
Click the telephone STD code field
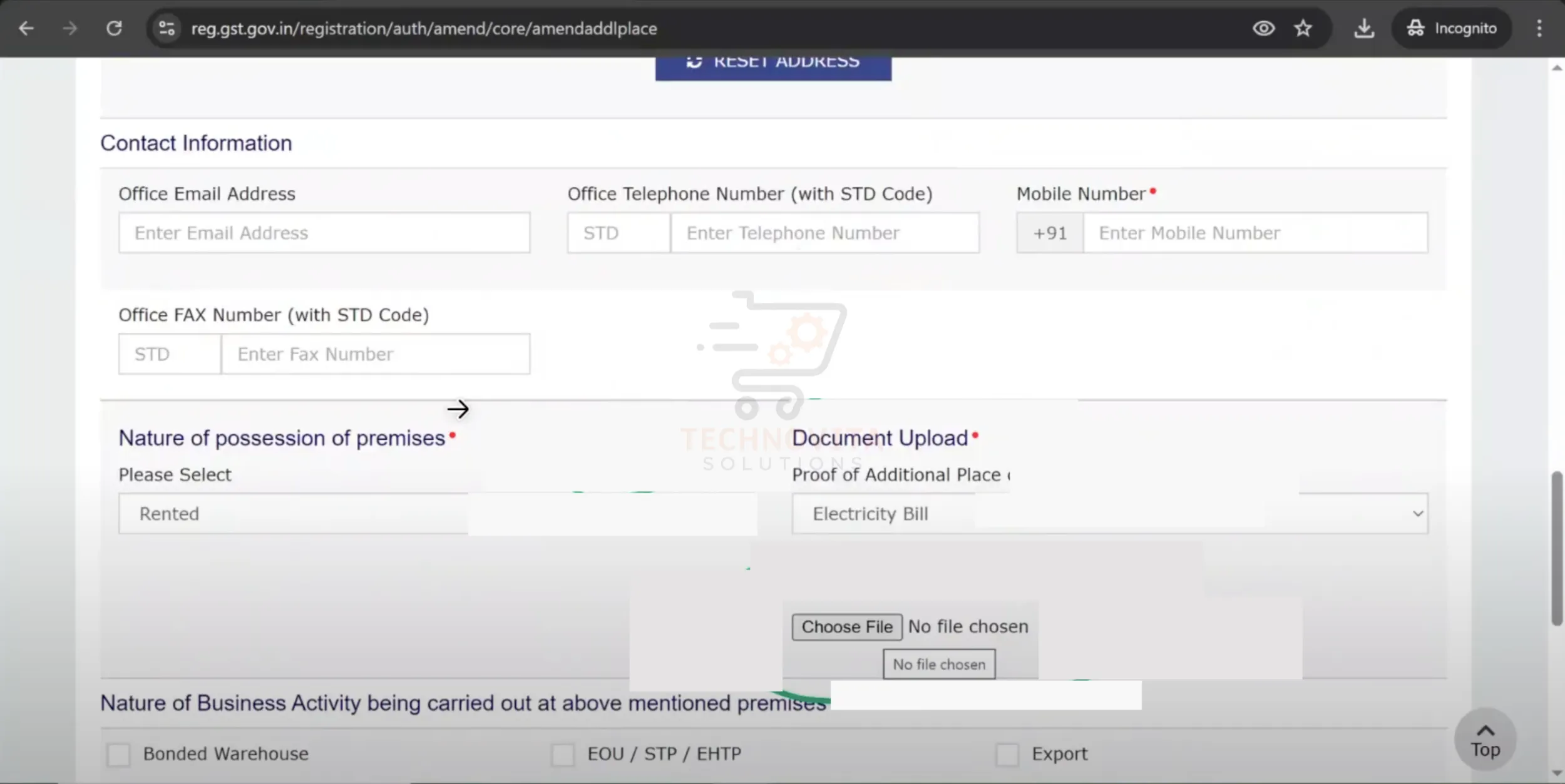point(618,233)
